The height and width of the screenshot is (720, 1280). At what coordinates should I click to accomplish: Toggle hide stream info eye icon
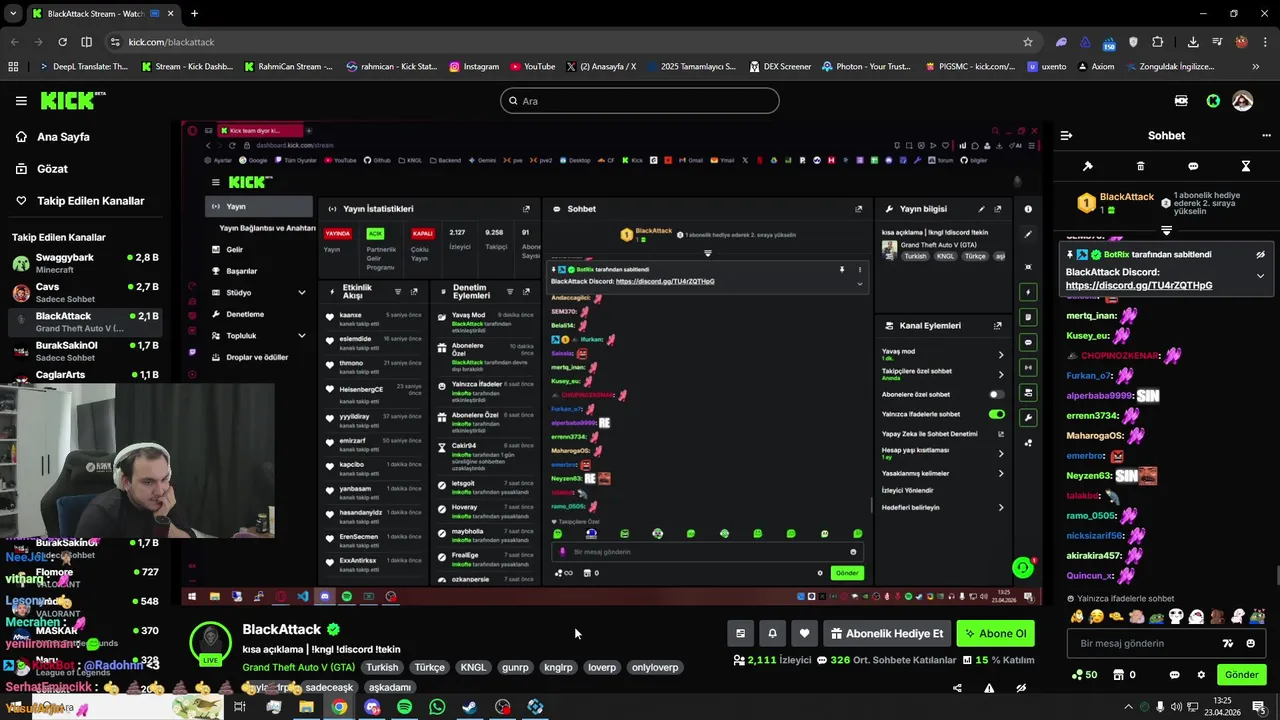[x=1021, y=688]
